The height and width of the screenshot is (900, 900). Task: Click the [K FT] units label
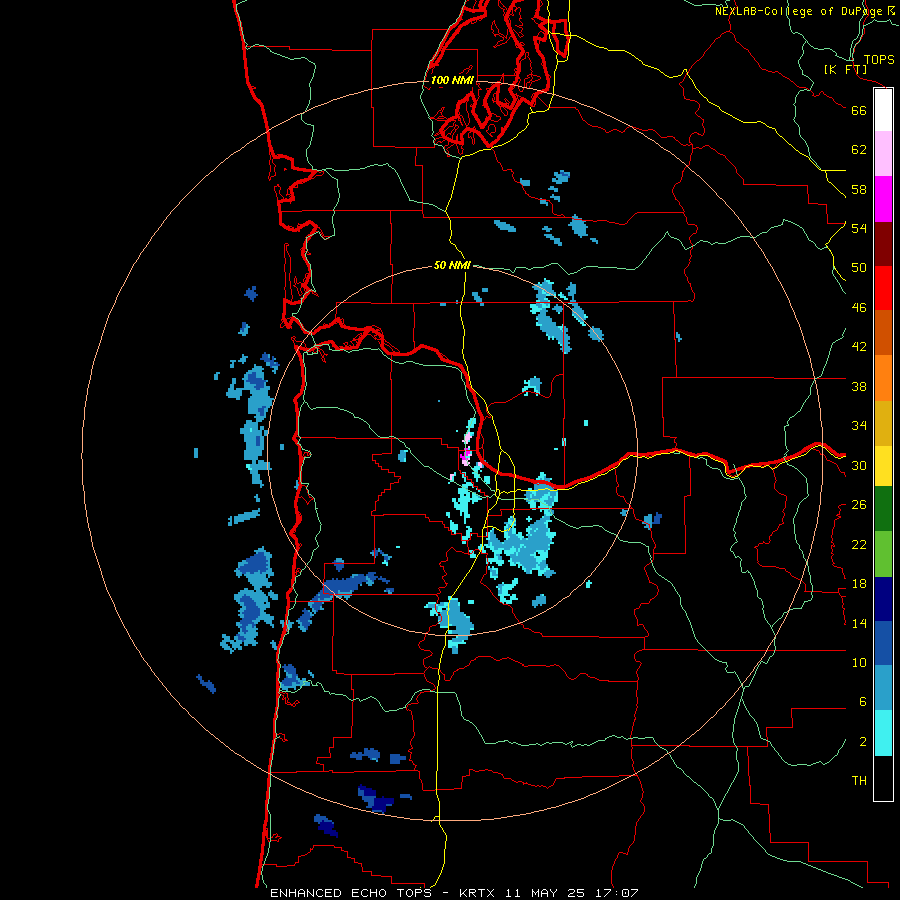click(x=845, y=69)
